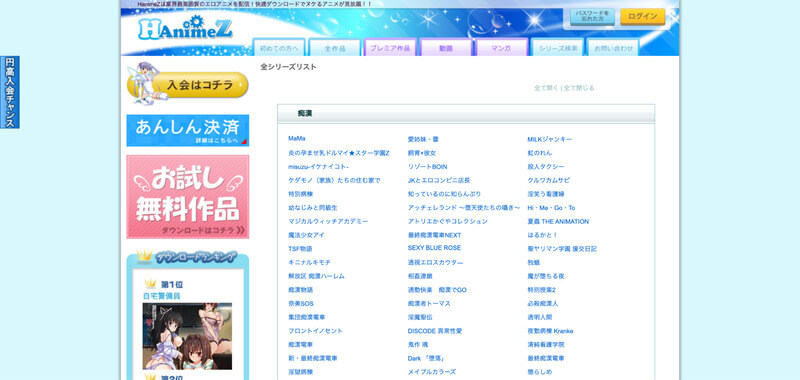
Task: Open the シリーズ検索 tab
Action: (x=558, y=48)
